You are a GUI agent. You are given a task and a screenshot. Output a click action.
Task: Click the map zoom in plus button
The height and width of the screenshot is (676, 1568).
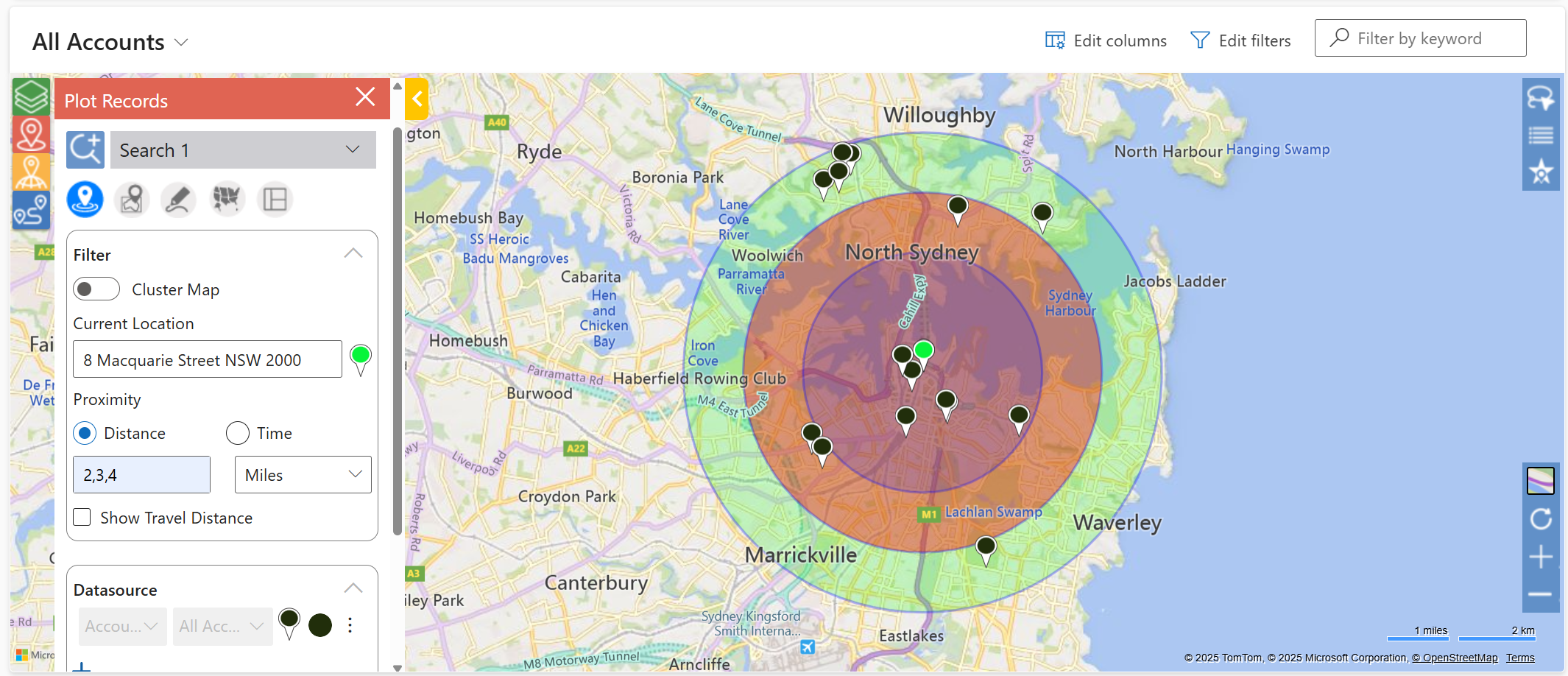point(1540,557)
